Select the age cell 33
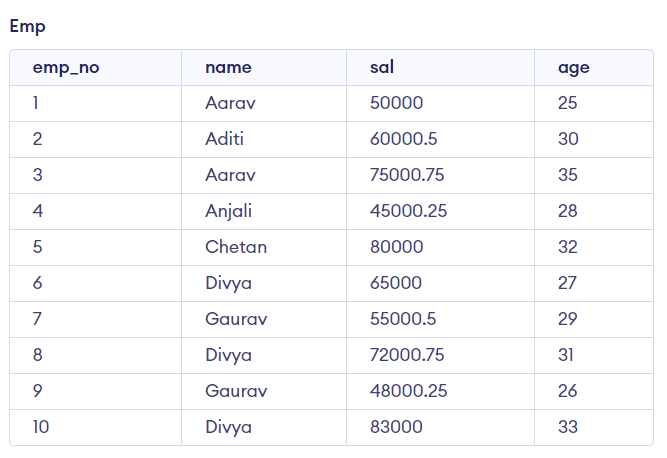The height and width of the screenshot is (458, 667). pos(568,427)
